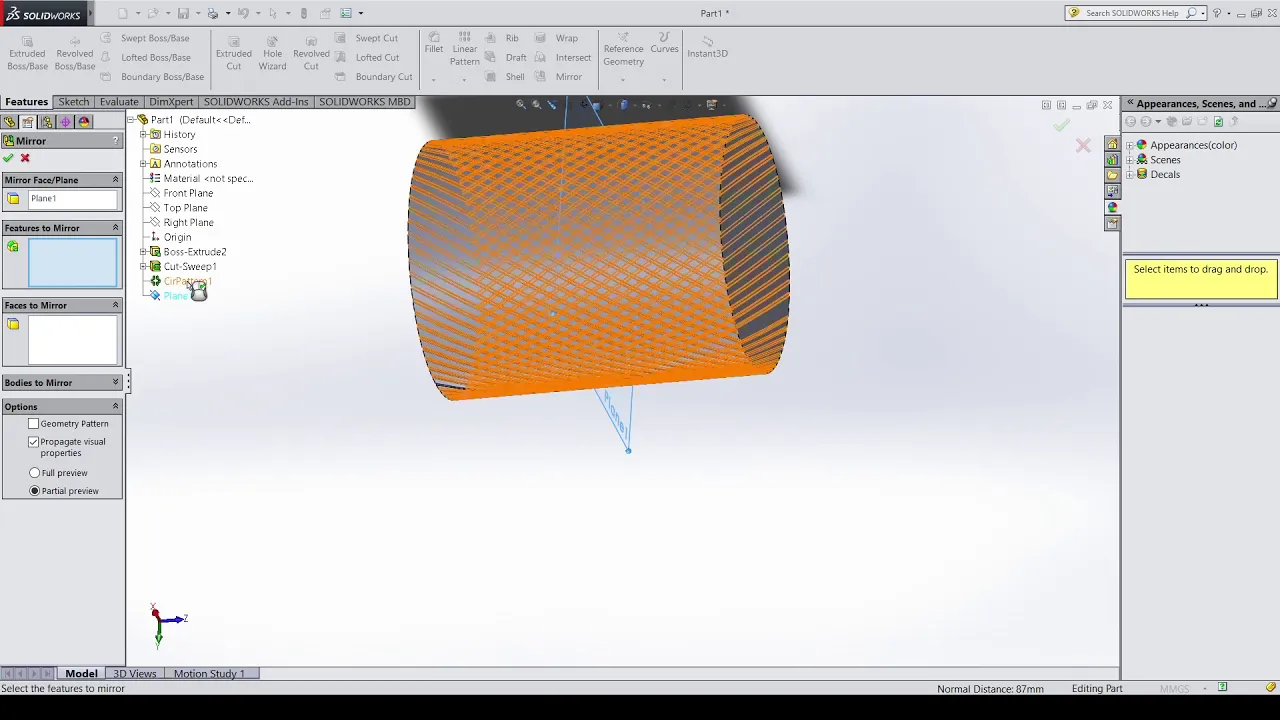Image resolution: width=1280 pixels, height=720 pixels.
Task: Open File Explorer tab in task pane
Action: click(1112, 175)
